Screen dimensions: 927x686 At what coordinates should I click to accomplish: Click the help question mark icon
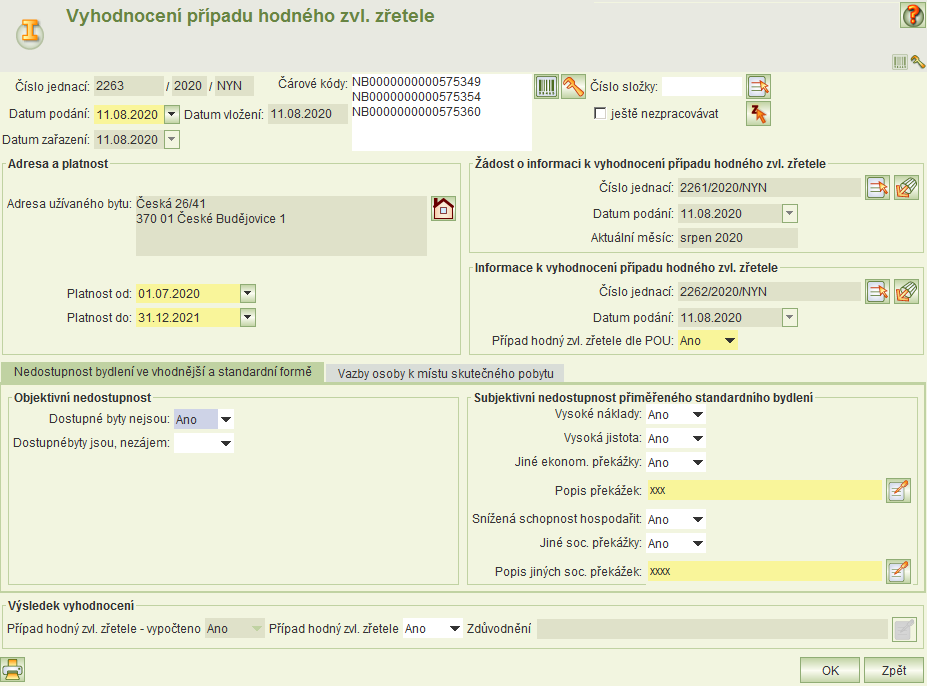coord(912,15)
